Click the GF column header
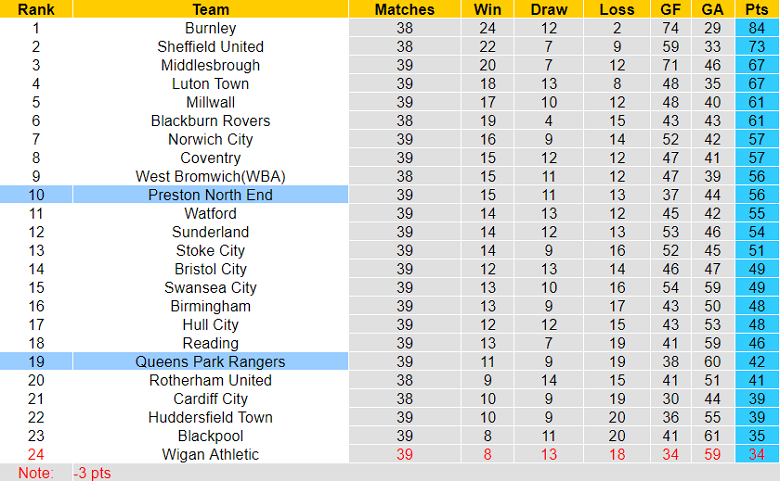Image resolution: width=780 pixels, height=481 pixels. 671,9
